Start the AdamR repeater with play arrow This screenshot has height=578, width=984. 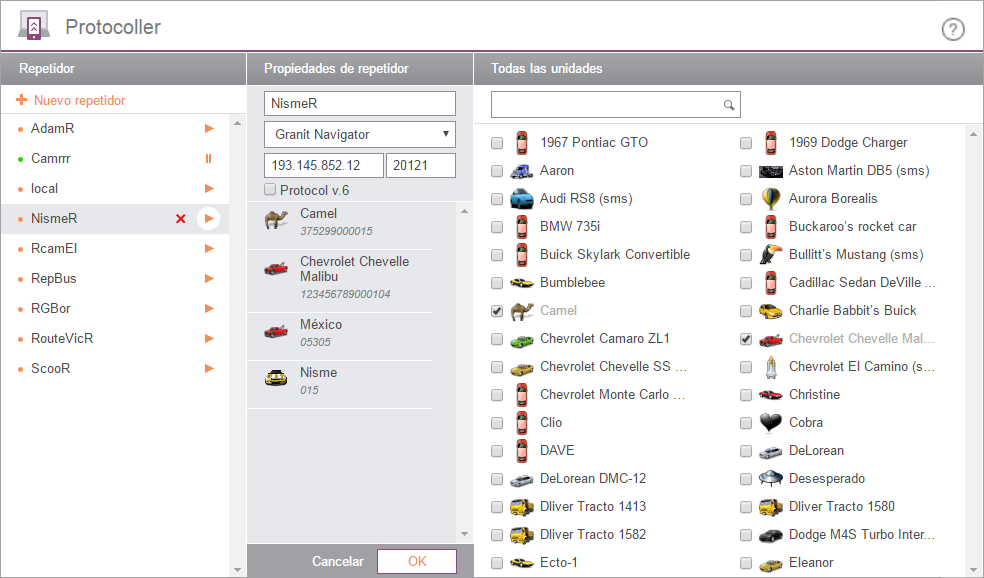click(x=209, y=128)
